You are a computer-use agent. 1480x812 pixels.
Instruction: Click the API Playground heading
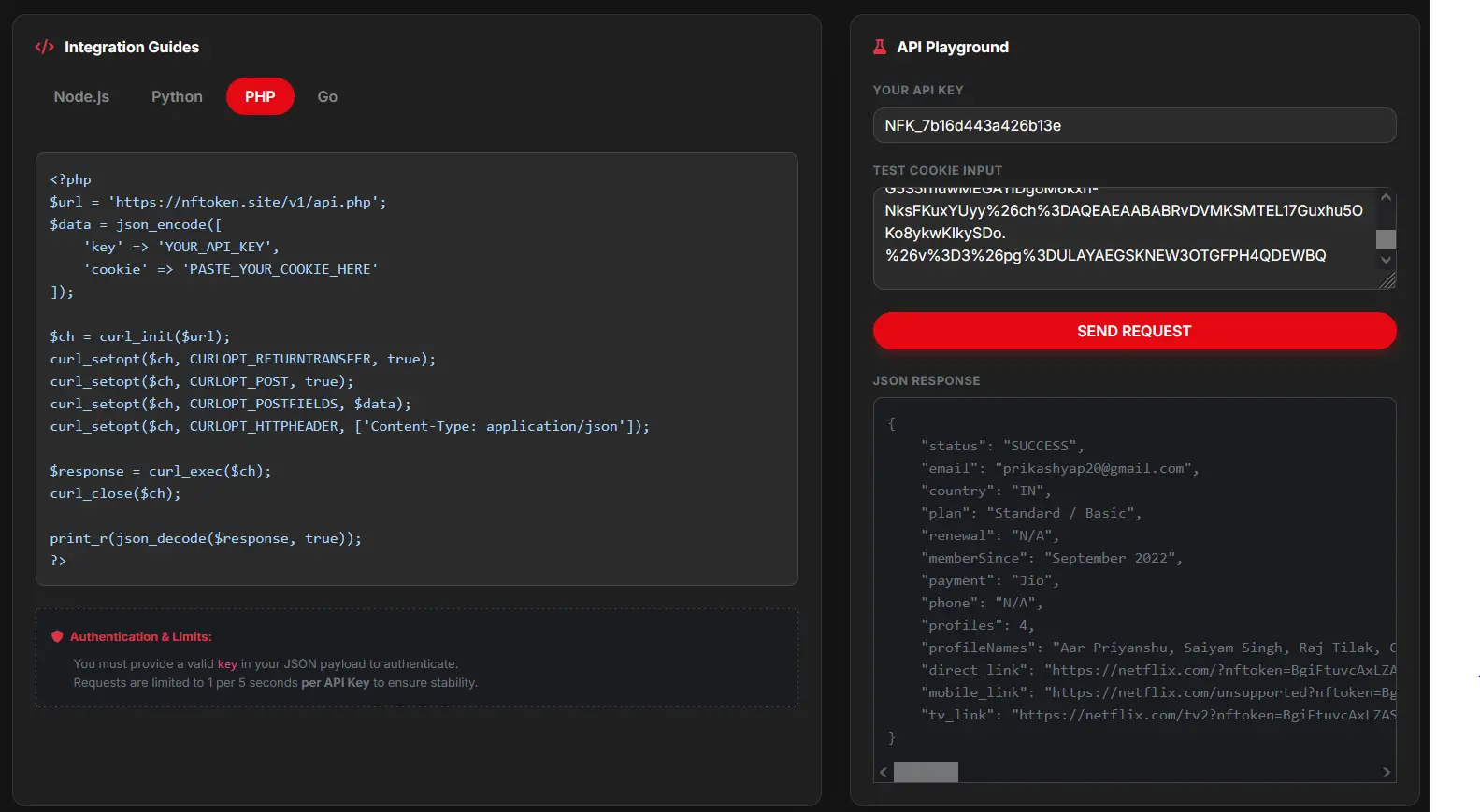pos(953,47)
